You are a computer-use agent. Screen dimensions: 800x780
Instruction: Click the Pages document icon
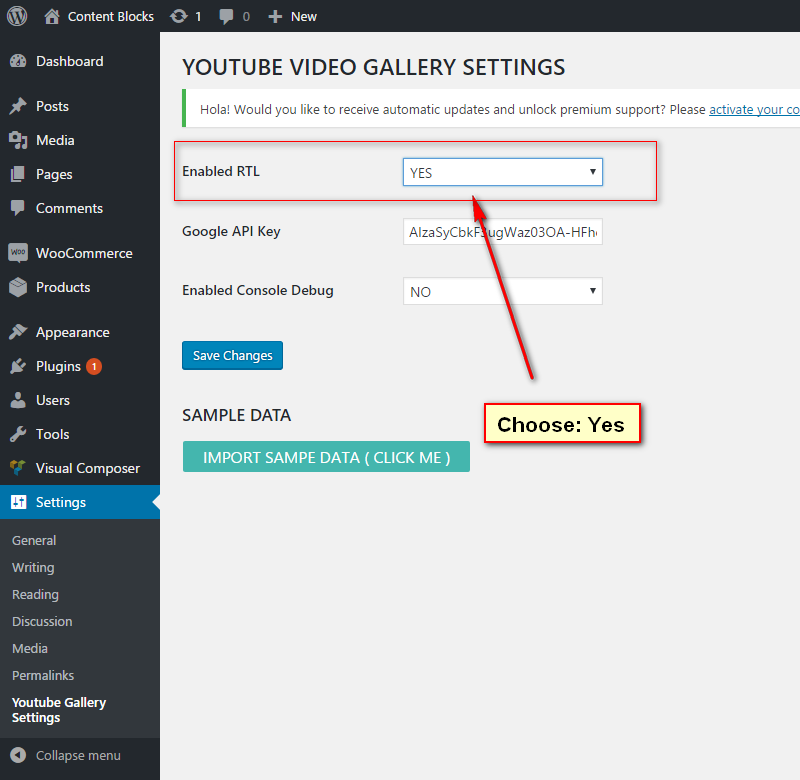pyautogui.click(x=18, y=174)
